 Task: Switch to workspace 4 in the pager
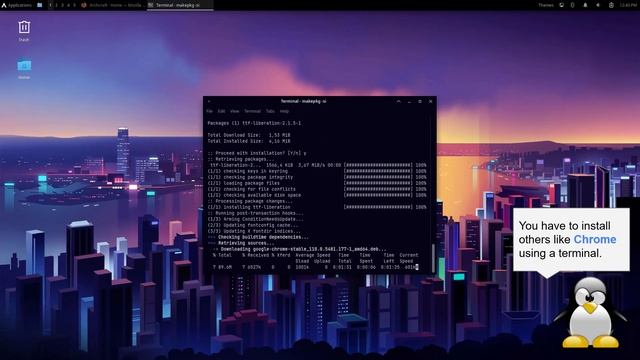[x=69, y=5]
